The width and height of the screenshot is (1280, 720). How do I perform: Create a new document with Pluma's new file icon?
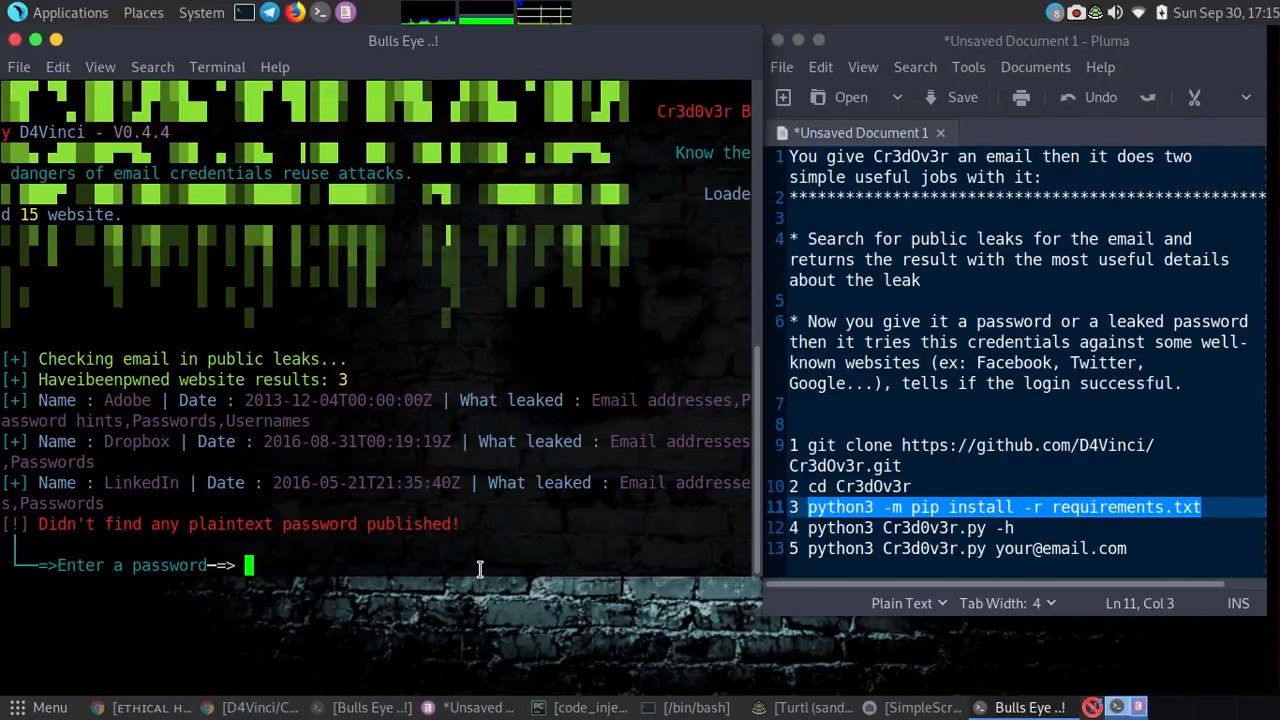click(783, 97)
